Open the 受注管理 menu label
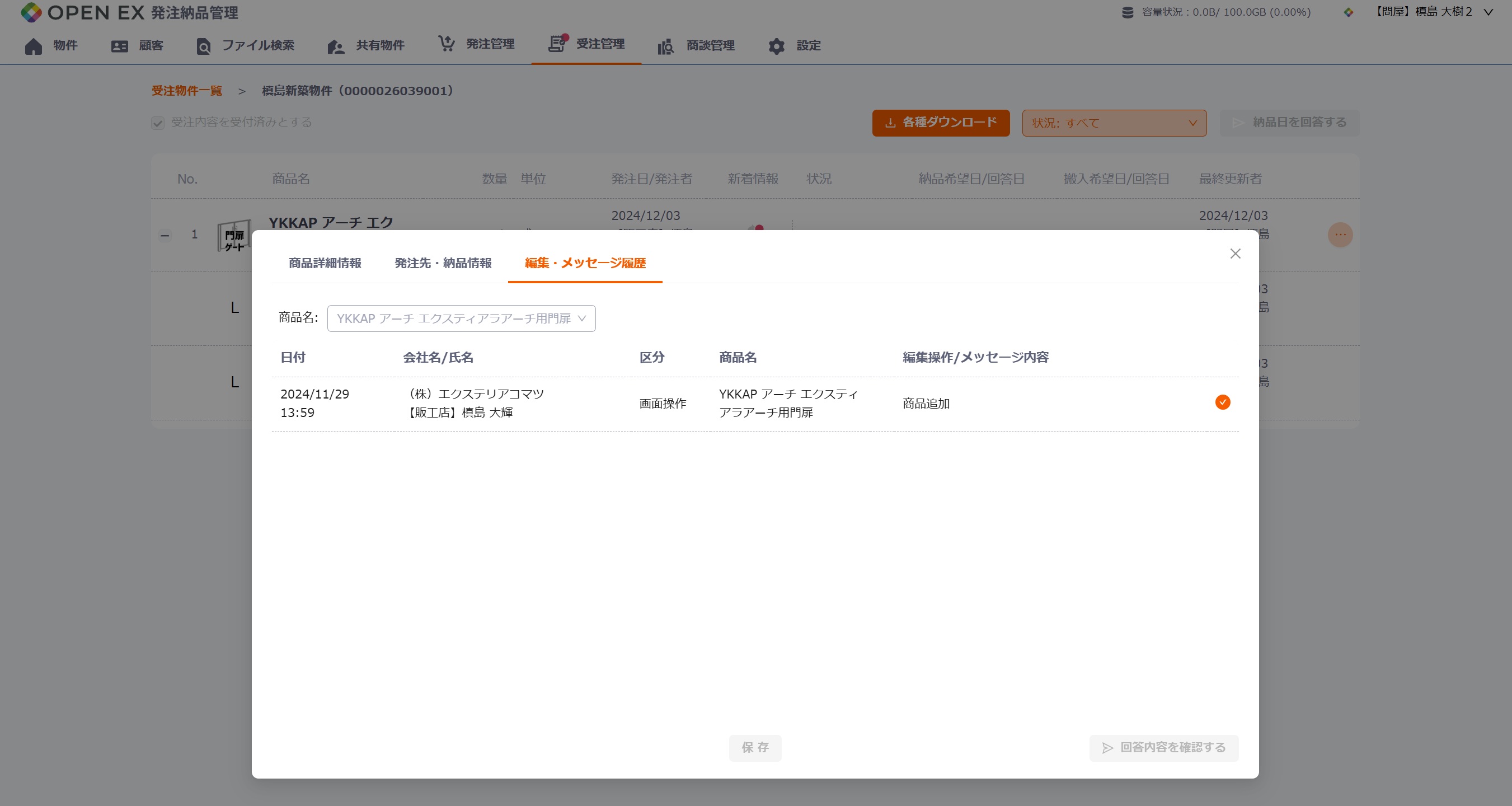The width and height of the screenshot is (1512, 806). pos(600,44)
